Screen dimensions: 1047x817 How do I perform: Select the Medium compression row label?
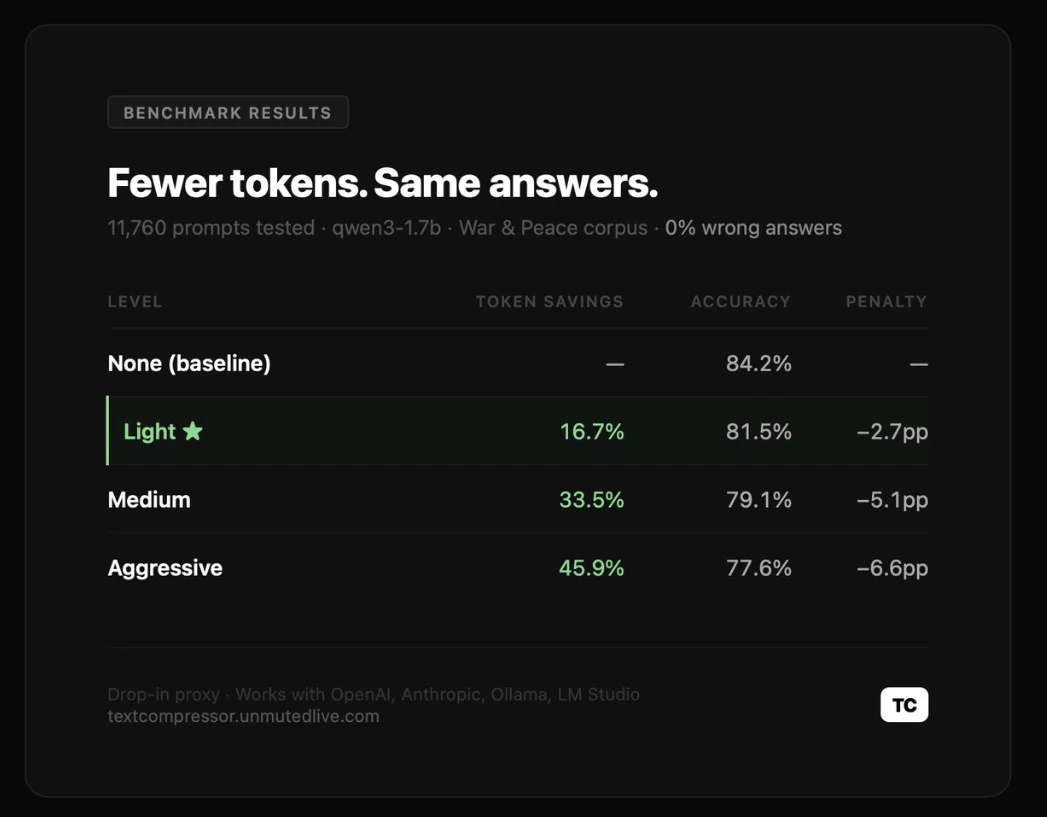tap(149, 499)
